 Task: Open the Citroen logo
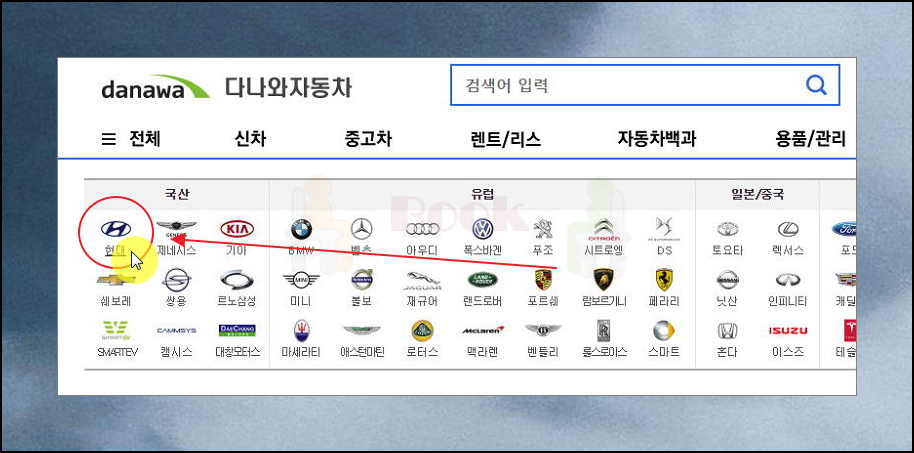[603, 229]
